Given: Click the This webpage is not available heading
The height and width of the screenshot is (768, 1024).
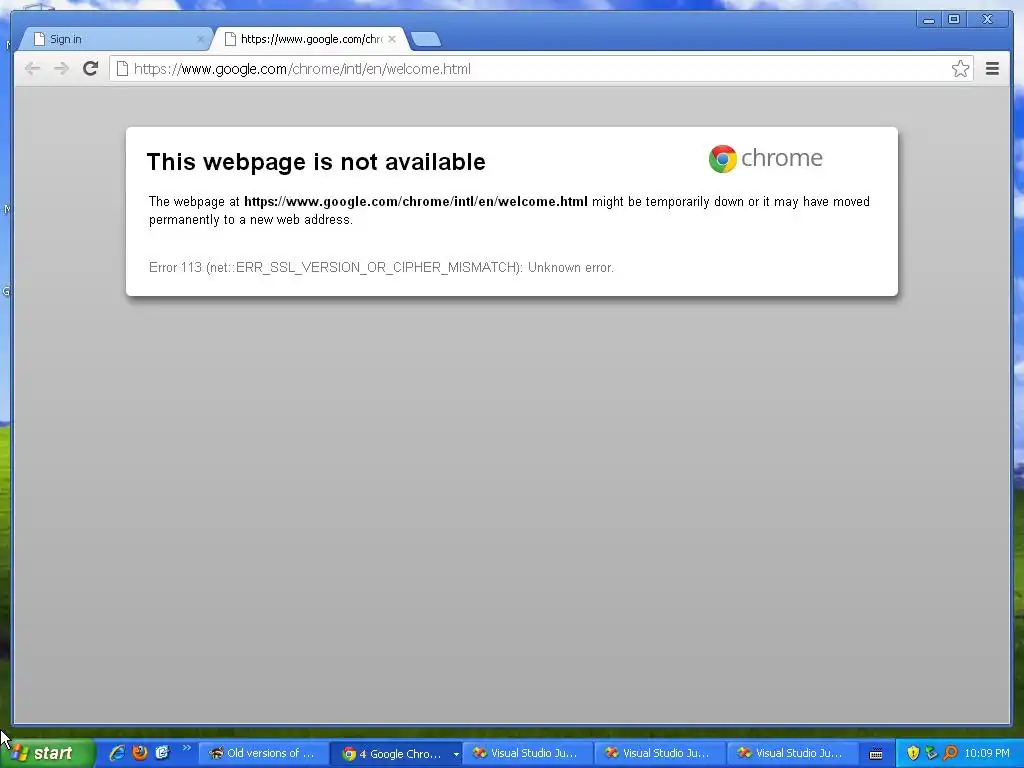Looking at the screenshot, I should [316, 162].
